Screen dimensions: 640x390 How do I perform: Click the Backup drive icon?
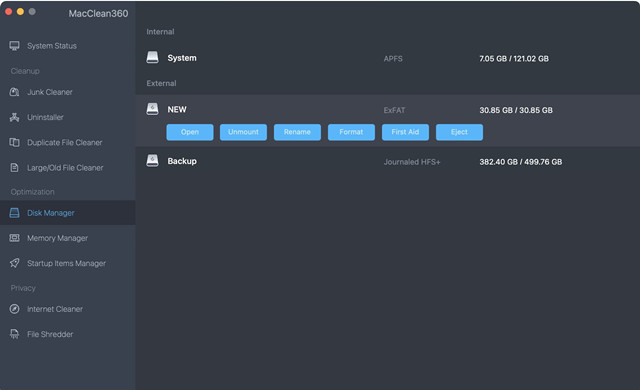tap(152, 161)
